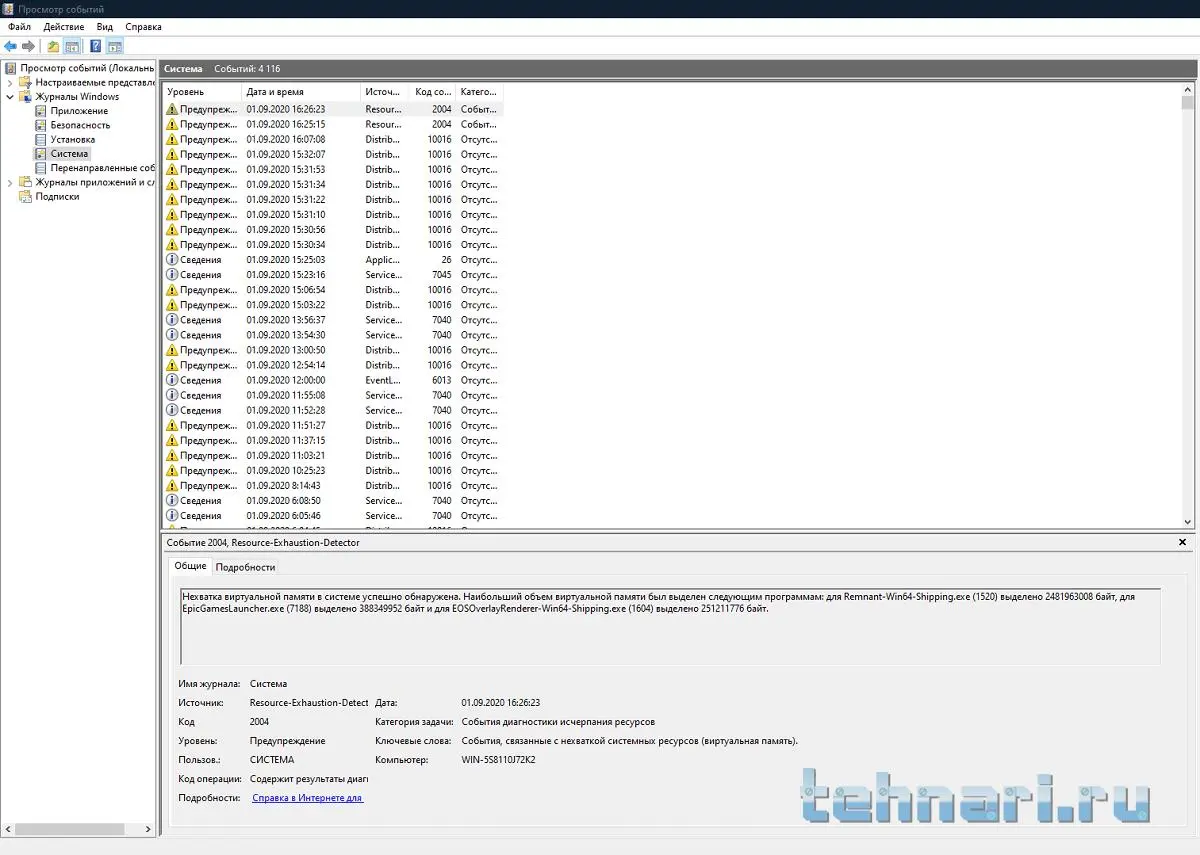The height and width of the screenshot is (855, 1200).
Task: Collapse the Журналы Windows tree node
Action: 10,97
